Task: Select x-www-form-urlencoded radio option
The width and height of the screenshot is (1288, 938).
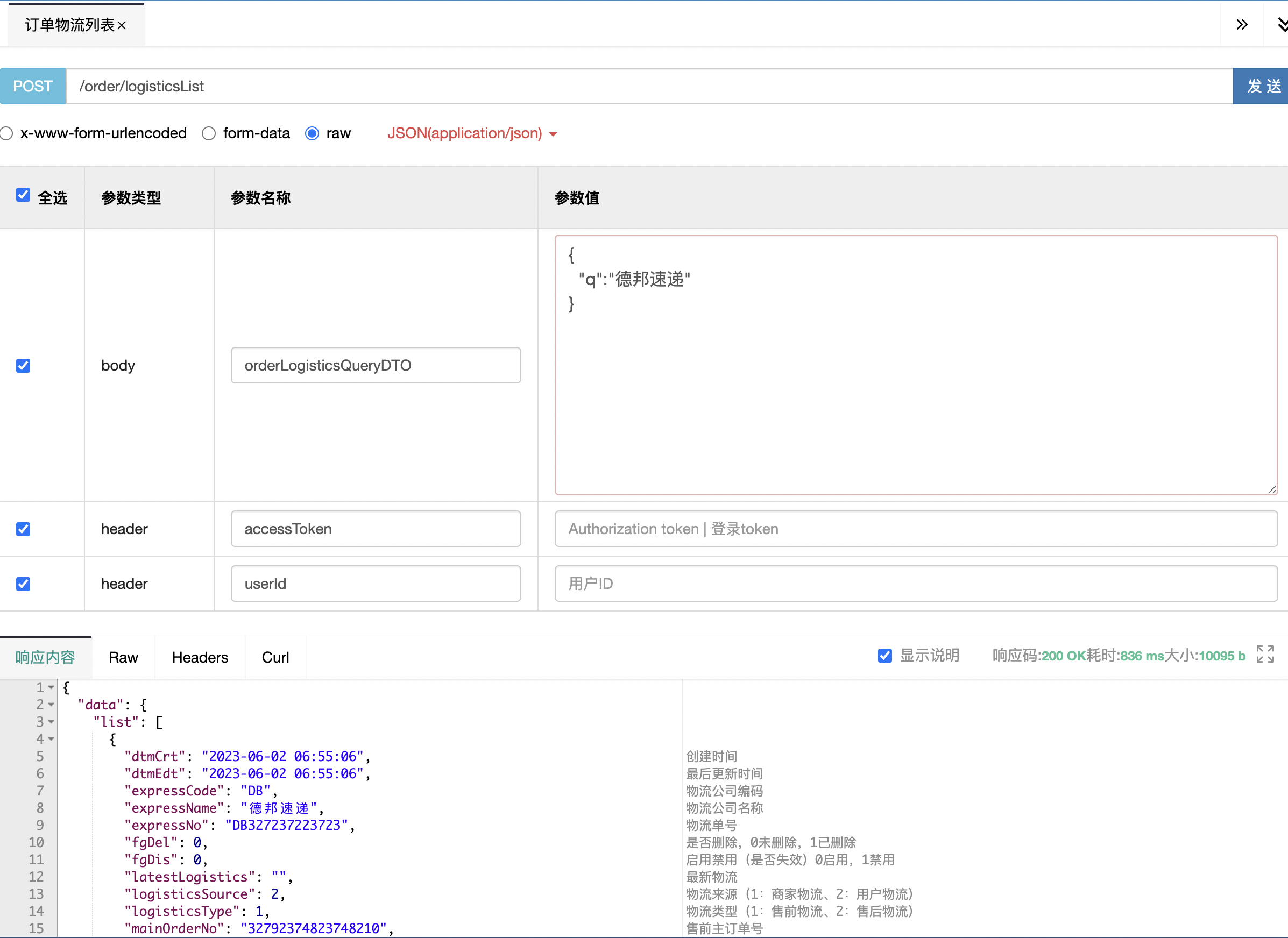Action: [6, 133]
